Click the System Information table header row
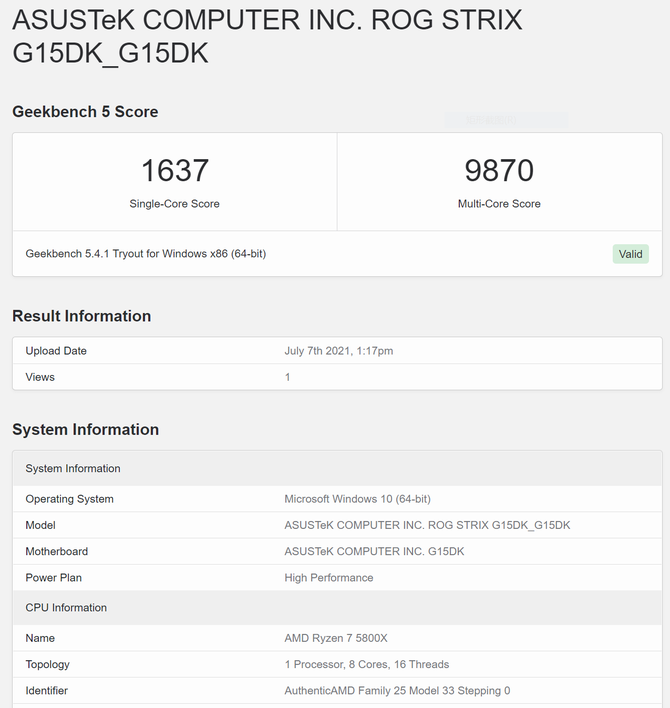Screen dimensions: 670x708 click(337, 468)
